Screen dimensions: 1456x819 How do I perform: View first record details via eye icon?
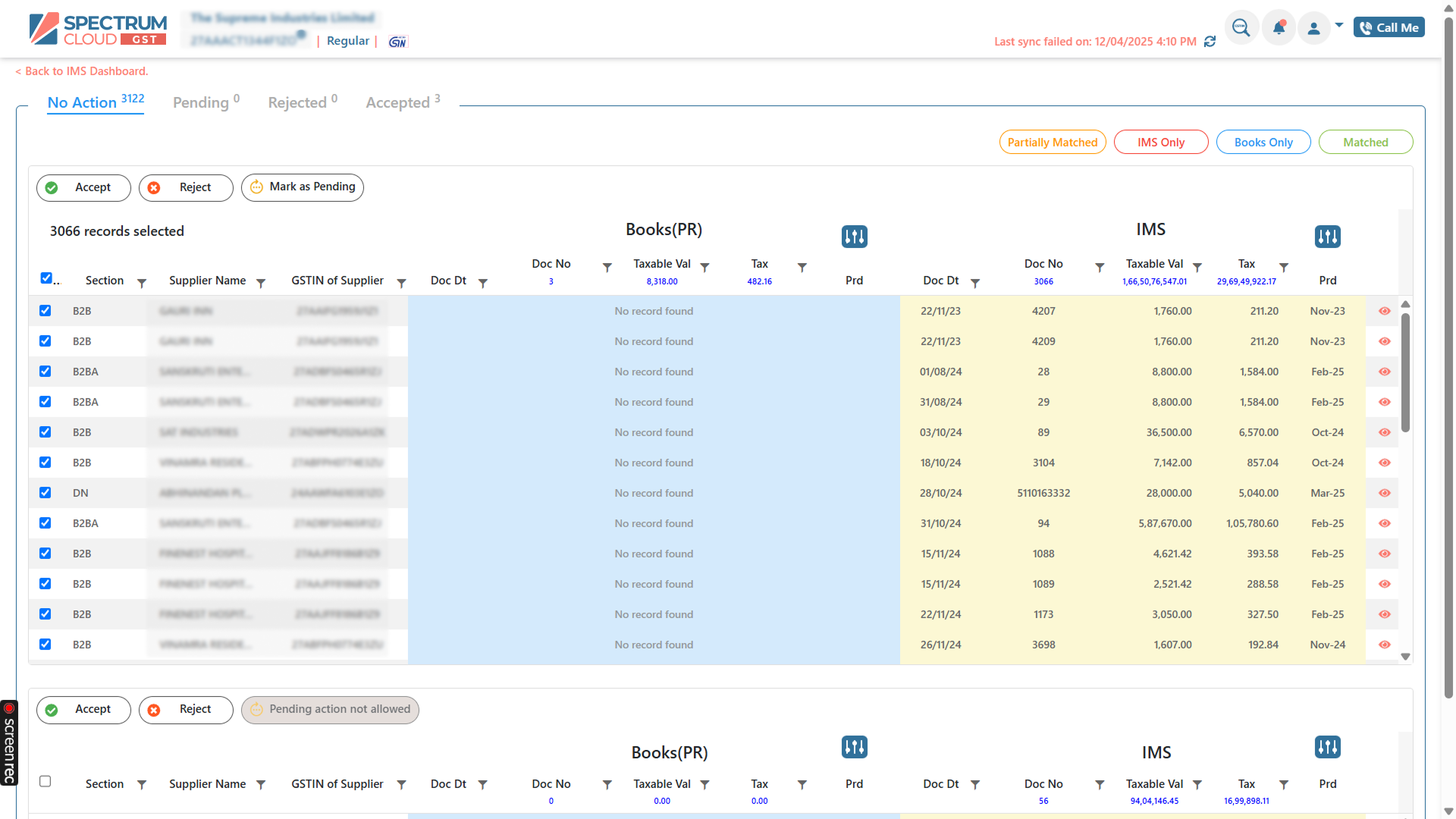[1384, 311]
